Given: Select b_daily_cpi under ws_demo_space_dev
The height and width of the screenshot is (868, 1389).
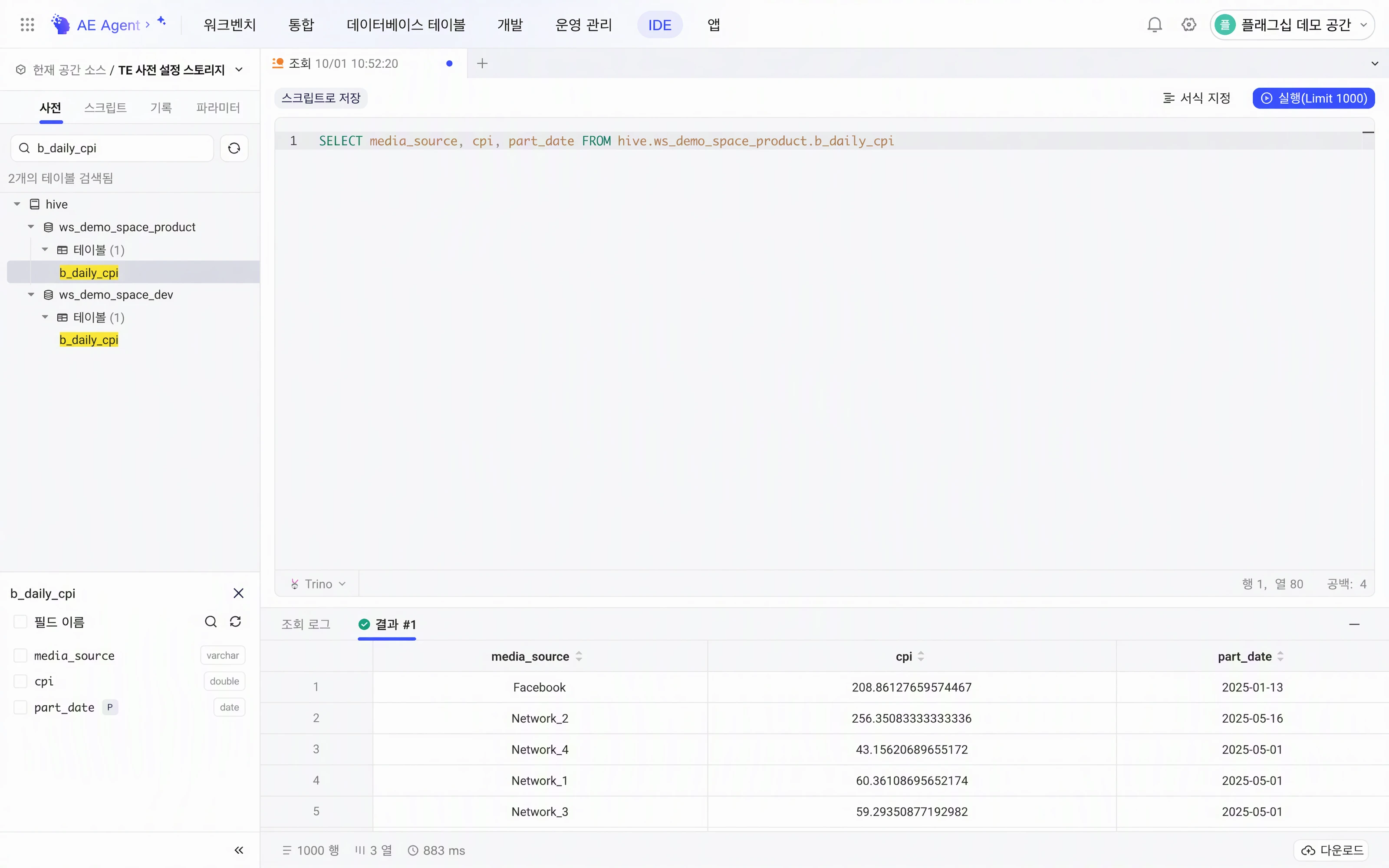Looking at the screenshot, I should 89,340.
